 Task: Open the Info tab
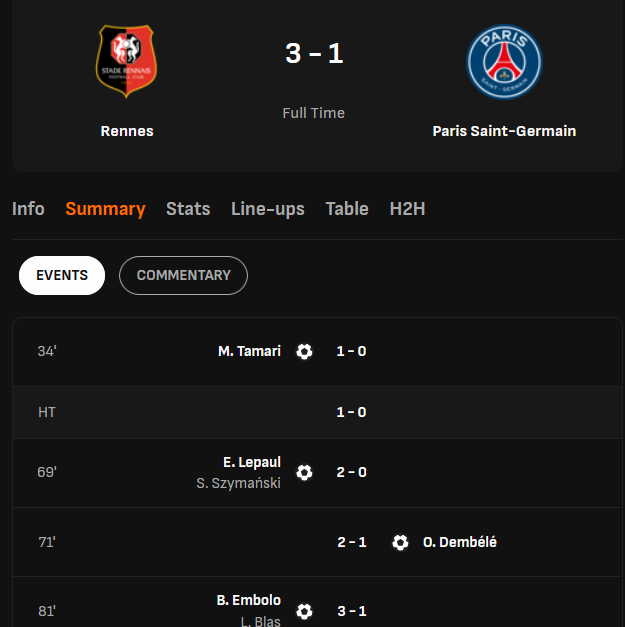coord(28,209)
